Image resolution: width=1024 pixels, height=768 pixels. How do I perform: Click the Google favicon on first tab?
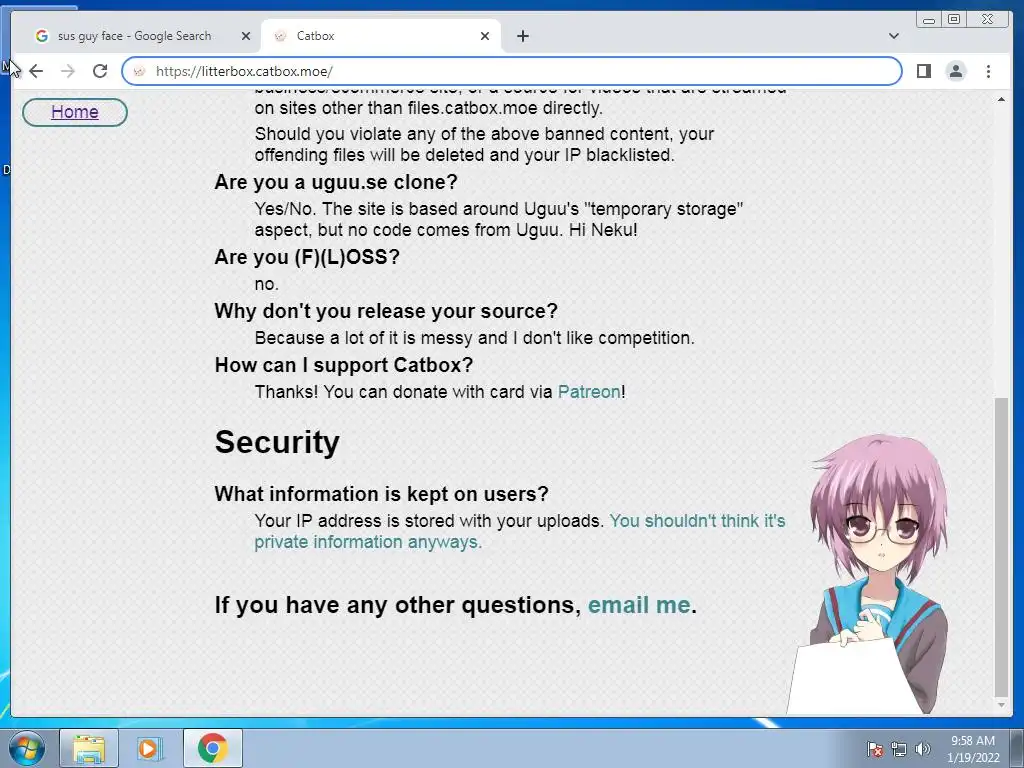(x=42, y=37)
